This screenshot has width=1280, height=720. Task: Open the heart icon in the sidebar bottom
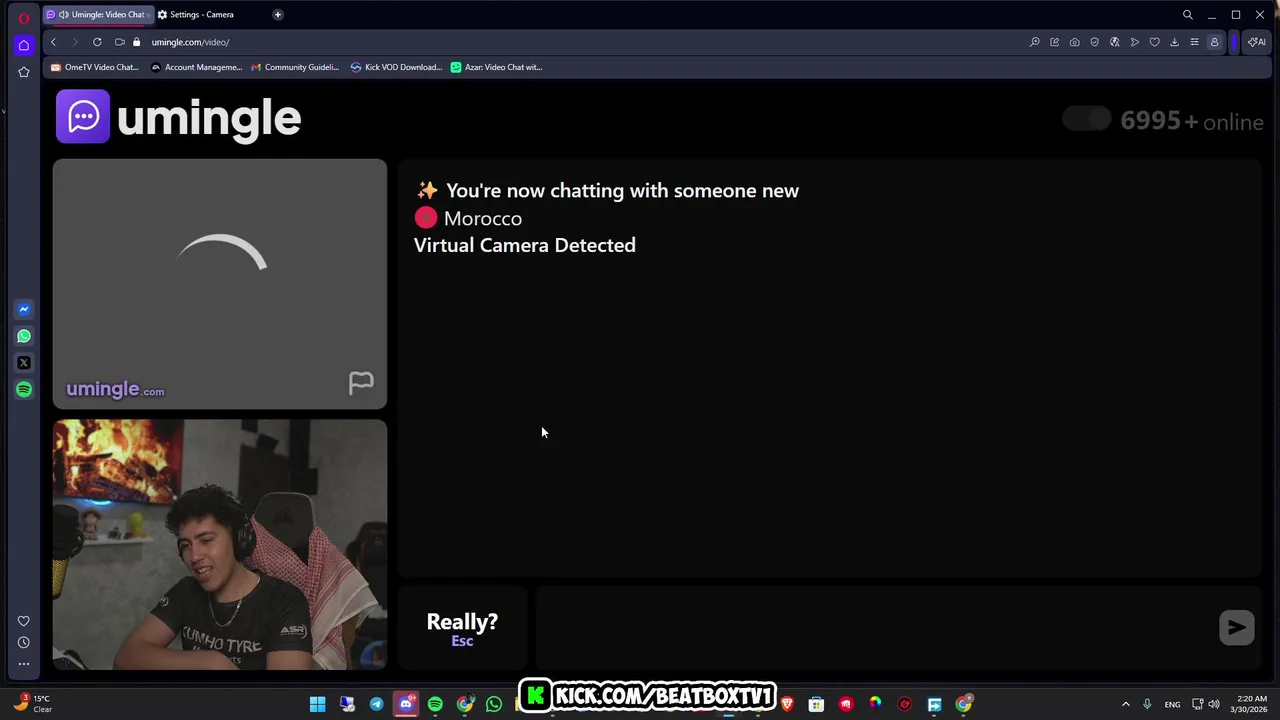(x=24, y=621)
